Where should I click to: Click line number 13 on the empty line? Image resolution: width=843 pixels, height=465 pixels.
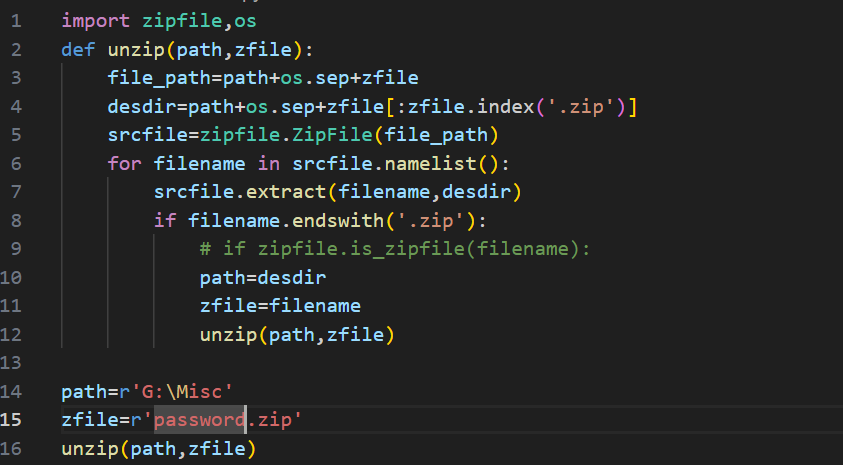point(13,363)
